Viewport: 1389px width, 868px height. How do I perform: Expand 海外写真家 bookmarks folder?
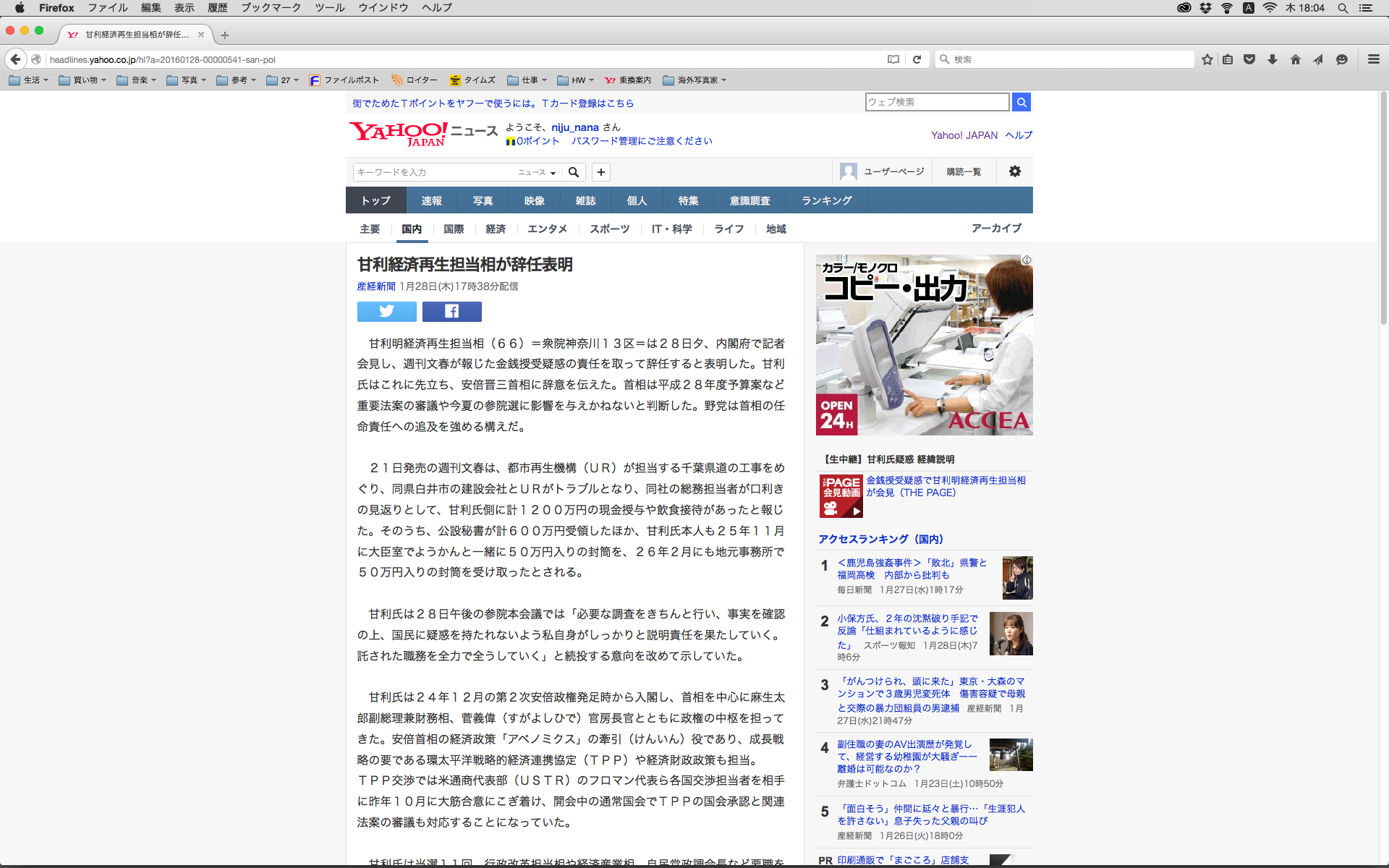click(x=694, y=80)
